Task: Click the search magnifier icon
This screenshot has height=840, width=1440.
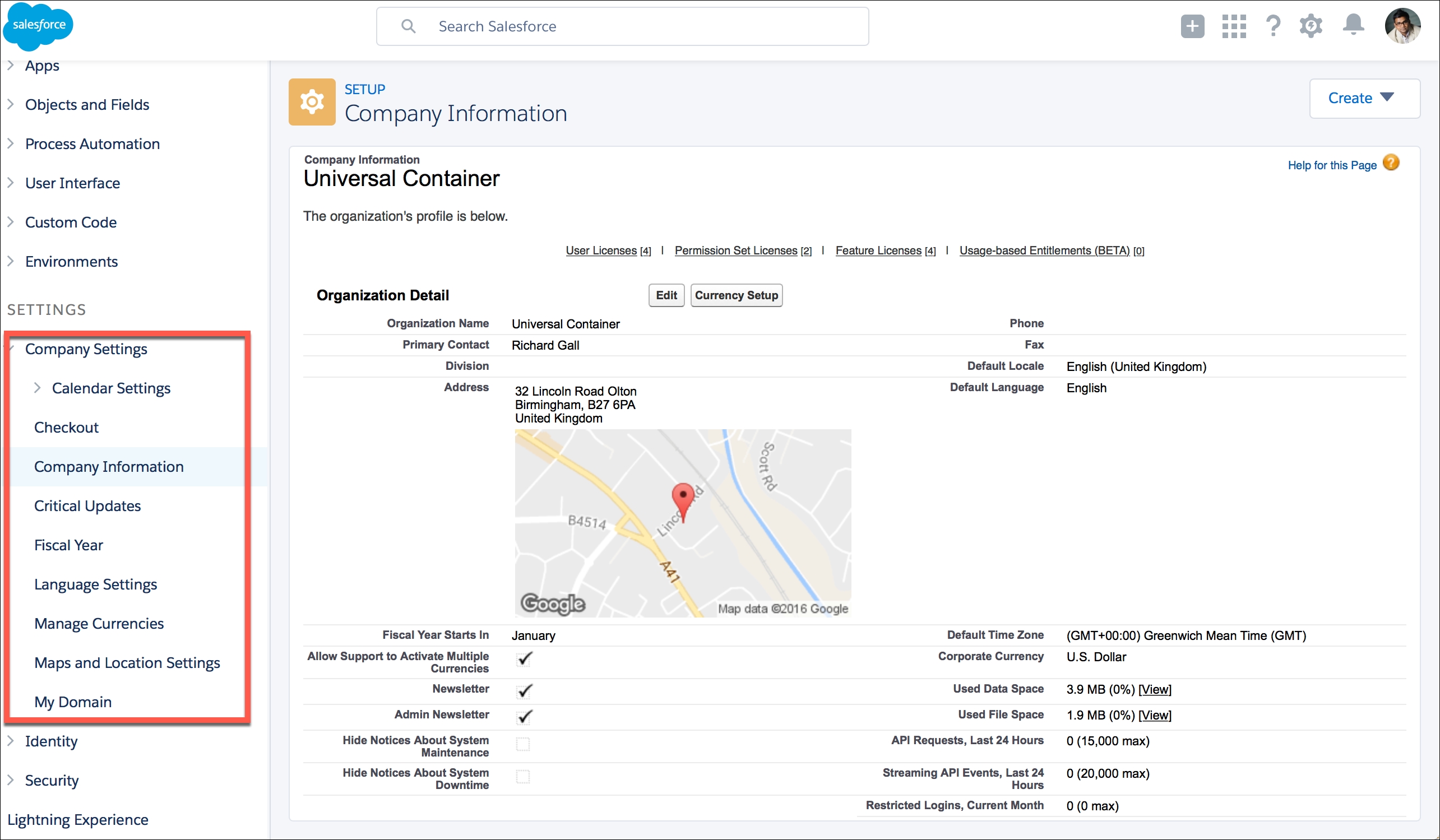Action: click(x=408, y=26)
